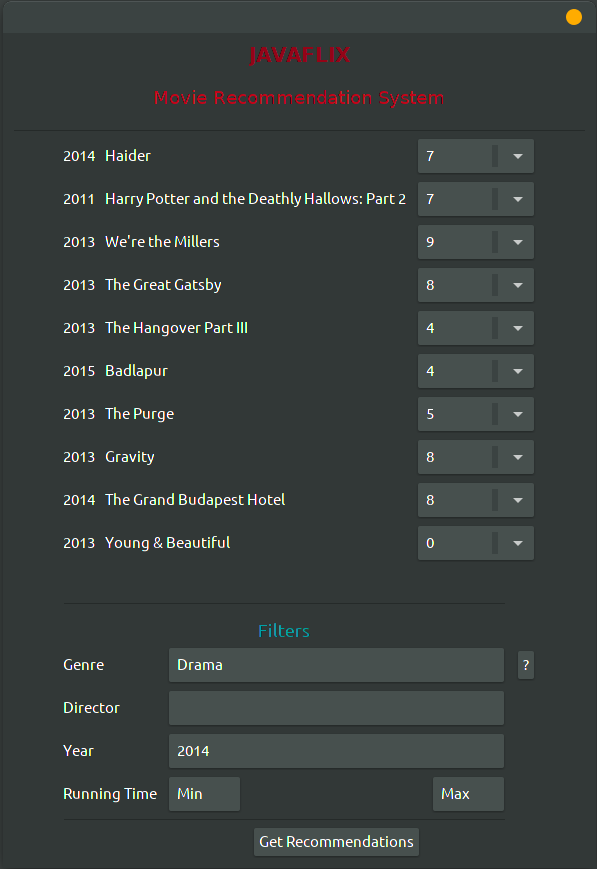Click the Genre field containing Drama
The width and height of the screenshot is (597, 869).
point(336,664)
